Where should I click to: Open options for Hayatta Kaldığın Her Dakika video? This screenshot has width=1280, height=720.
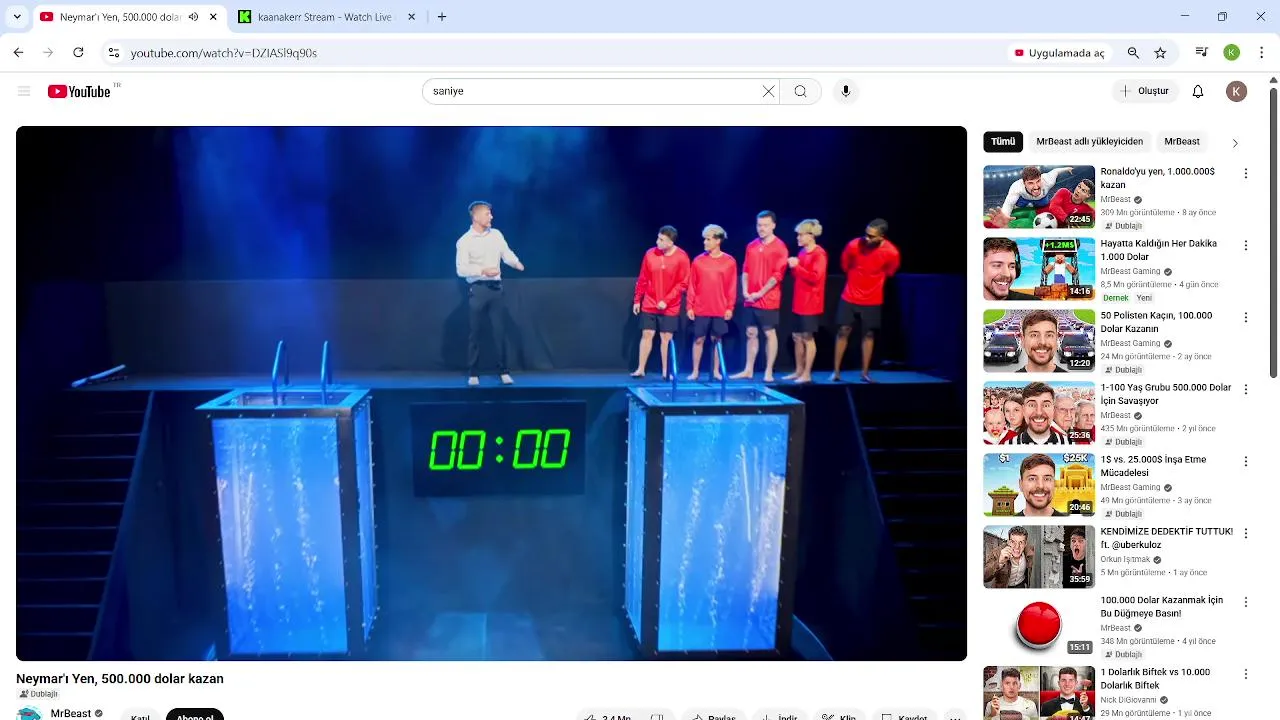click(x=1246, y=245)
